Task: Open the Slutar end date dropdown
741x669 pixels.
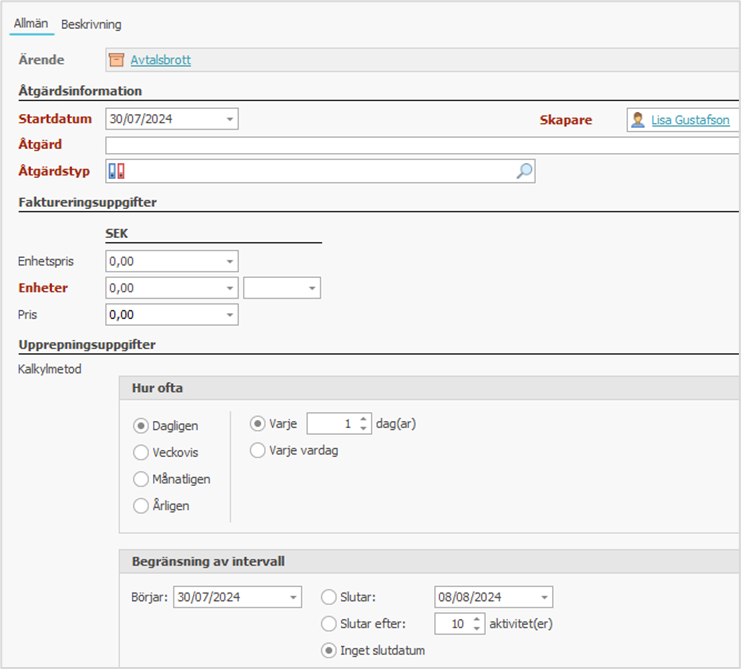Action: point(543,598)
